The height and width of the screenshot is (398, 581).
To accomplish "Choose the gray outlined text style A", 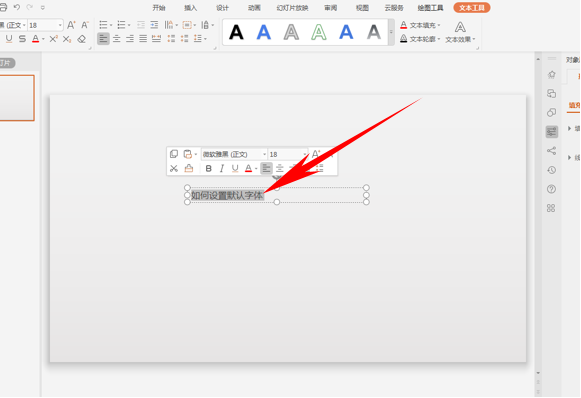I will pyautogui.click(x=291, y=32).
